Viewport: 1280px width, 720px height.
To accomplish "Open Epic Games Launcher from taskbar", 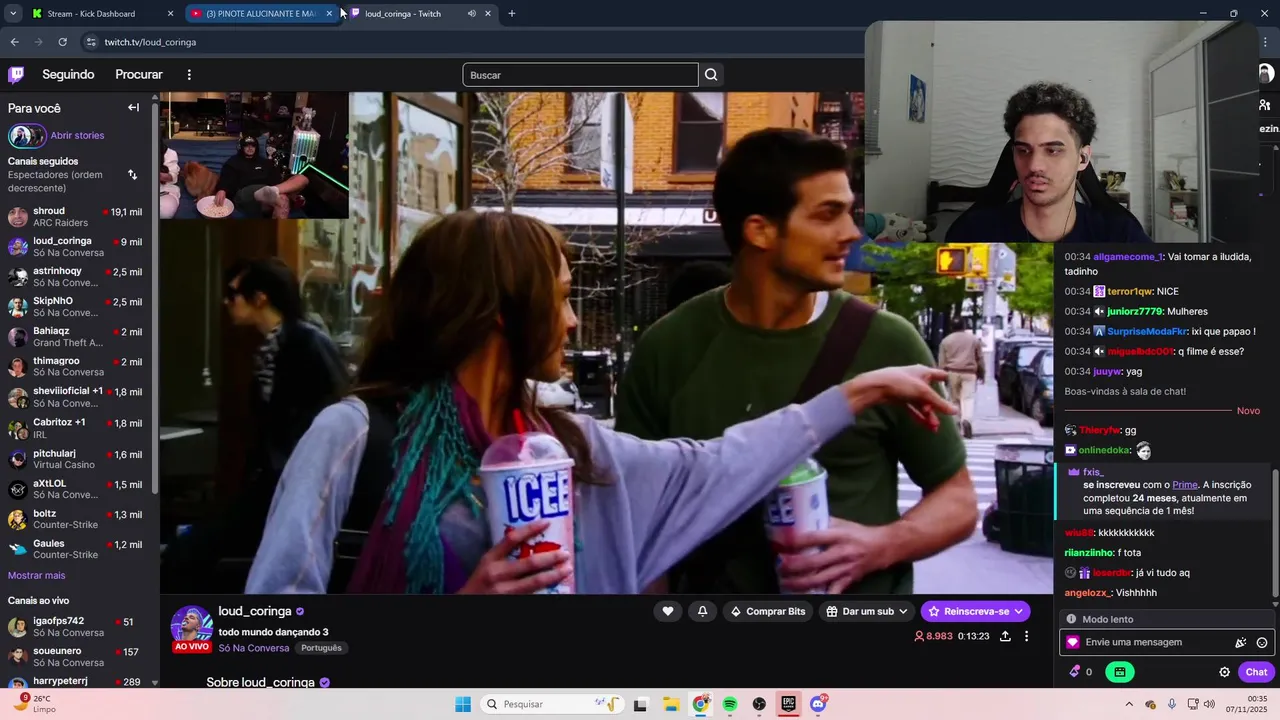I will (788, 704).
